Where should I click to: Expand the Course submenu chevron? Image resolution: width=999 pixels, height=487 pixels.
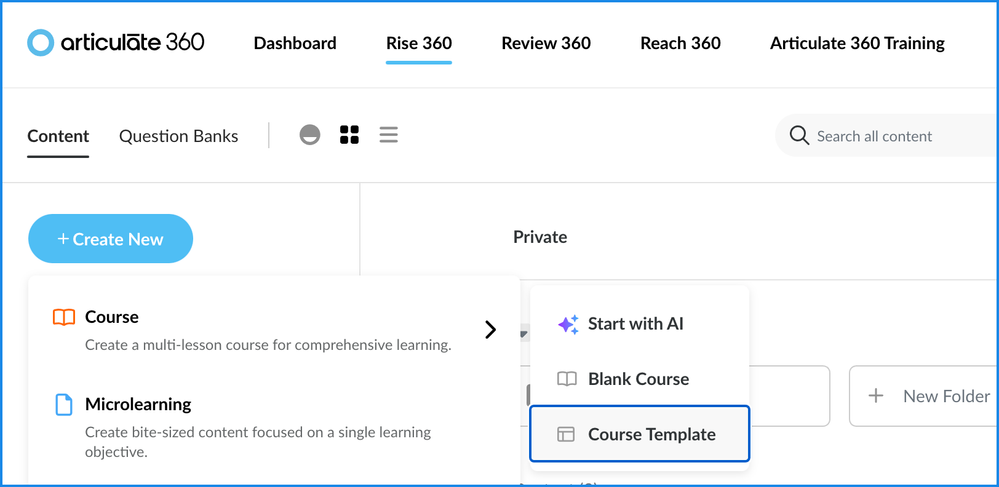click(x=490, y=329)
